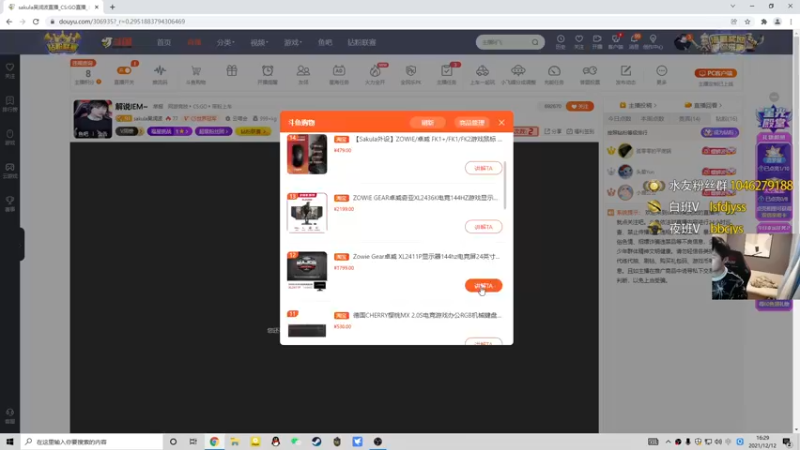Open the 消息 bell icon in header

point(634,42)
